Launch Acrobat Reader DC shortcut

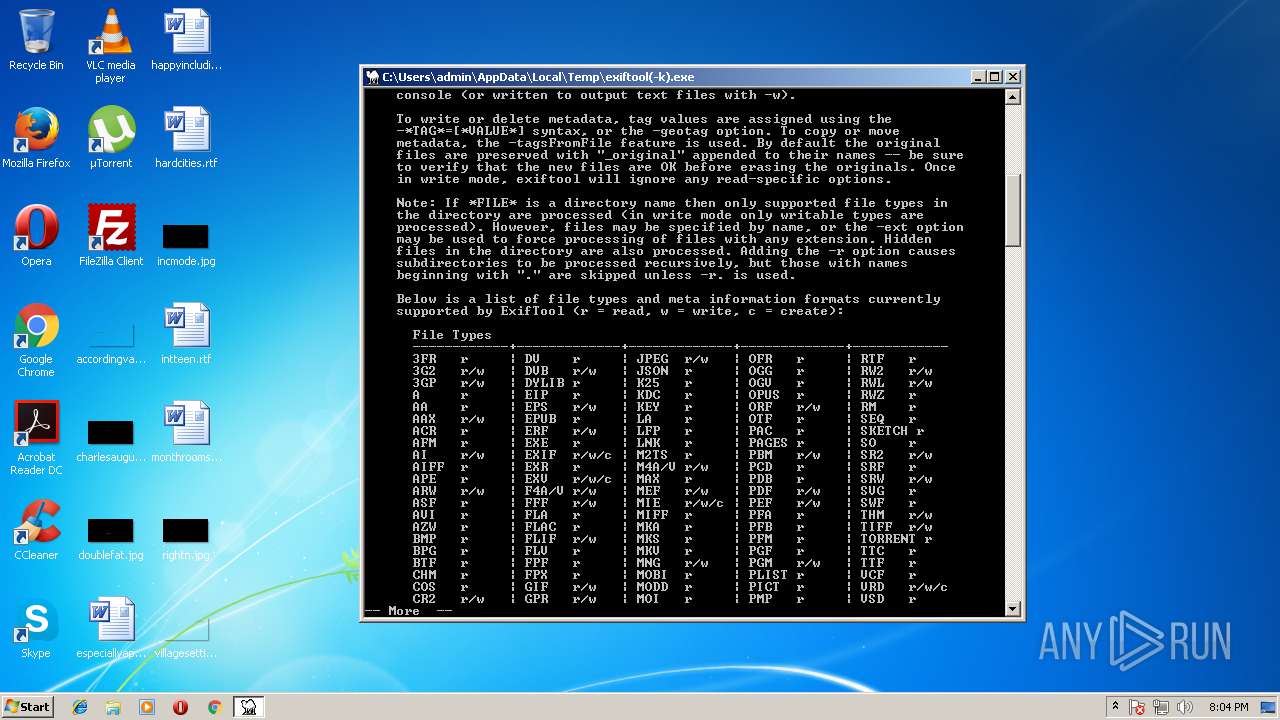[x=36, y=439]
